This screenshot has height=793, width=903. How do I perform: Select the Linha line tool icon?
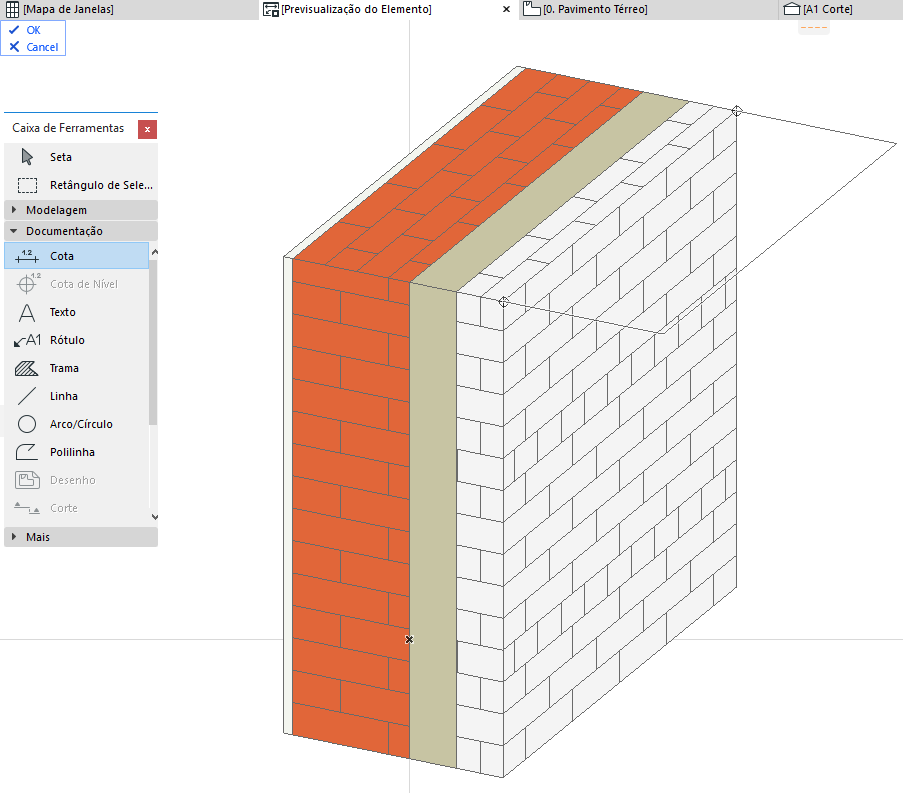pos(26,396)
